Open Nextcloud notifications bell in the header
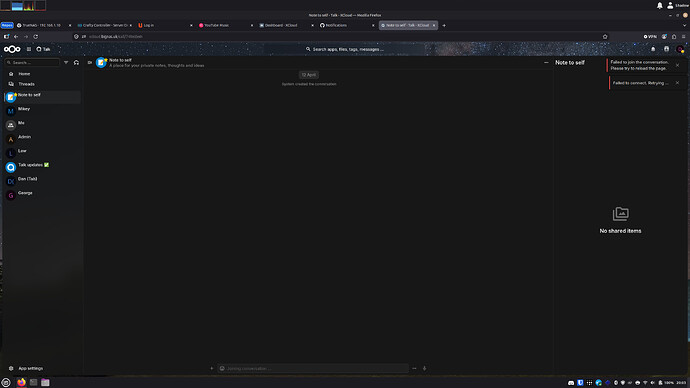Image resolution: width=690 pixels, height=388 pixels. [653, 49]
